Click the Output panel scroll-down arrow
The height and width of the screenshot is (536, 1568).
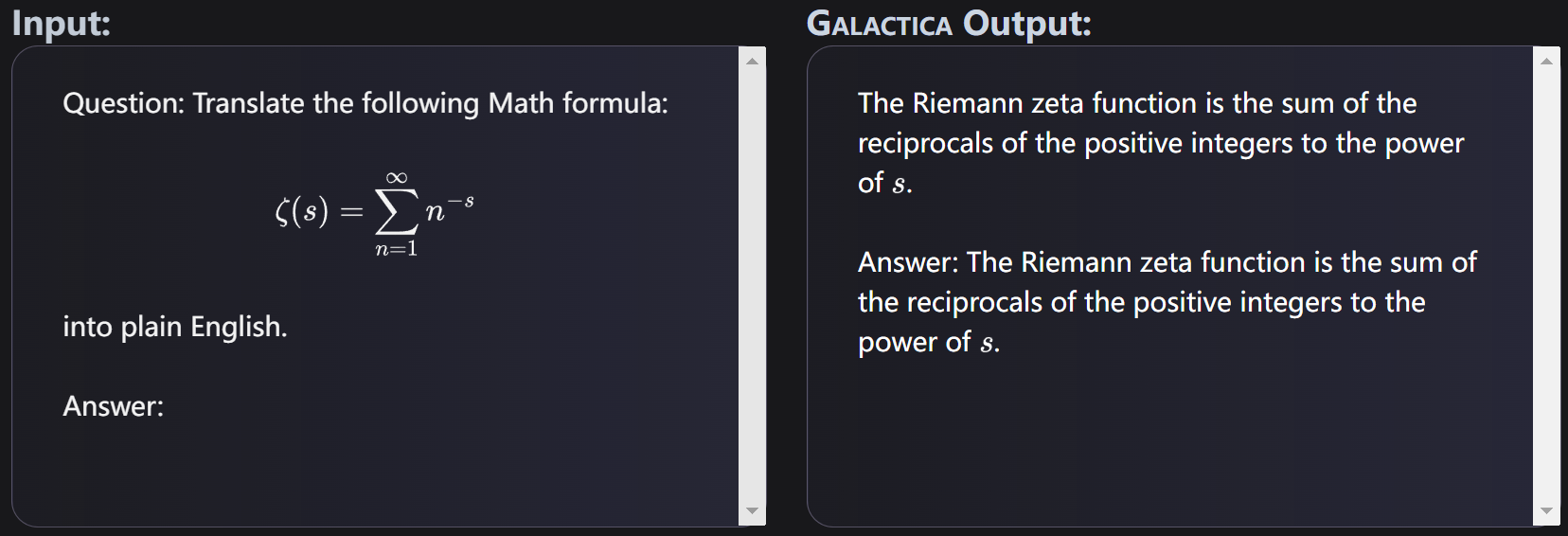point(1546,510)
